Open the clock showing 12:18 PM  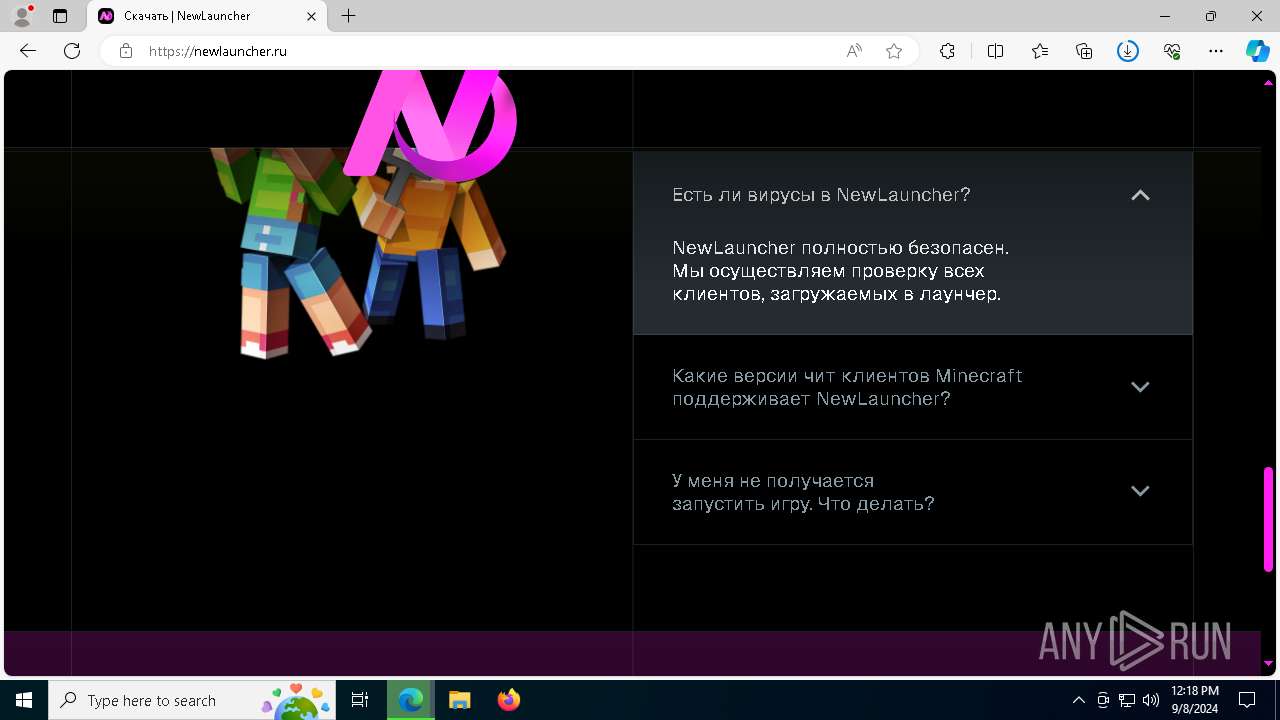click(1194, 700)
